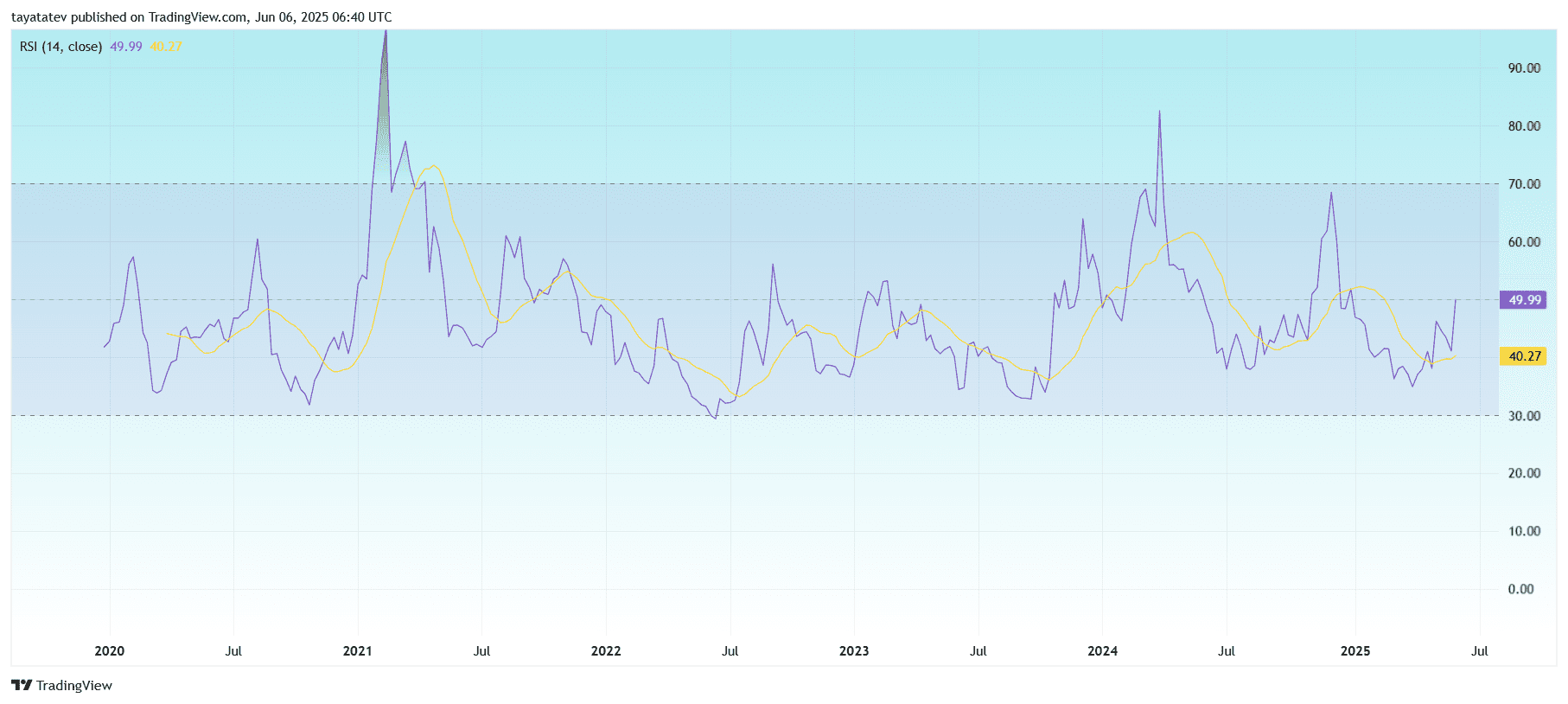1568x704 pixels.
Task: Click the 2022 time axis label
Action: tap(606, 651)
